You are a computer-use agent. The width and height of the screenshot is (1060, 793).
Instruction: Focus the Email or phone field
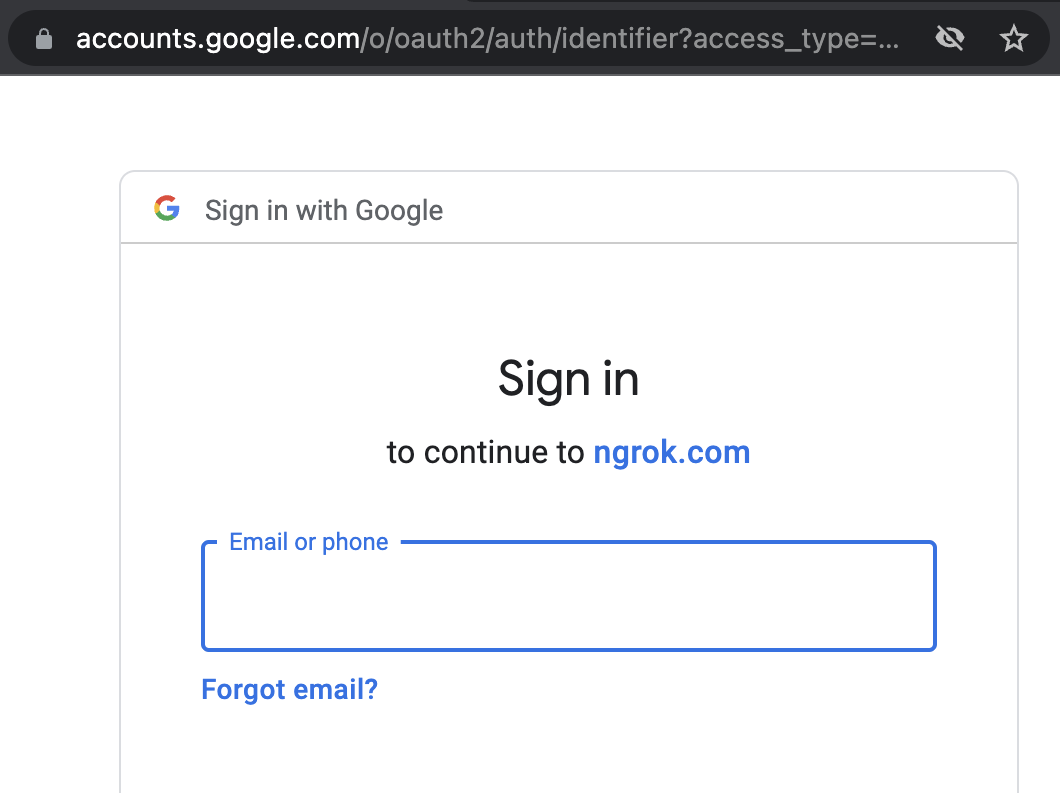point(569,596)
